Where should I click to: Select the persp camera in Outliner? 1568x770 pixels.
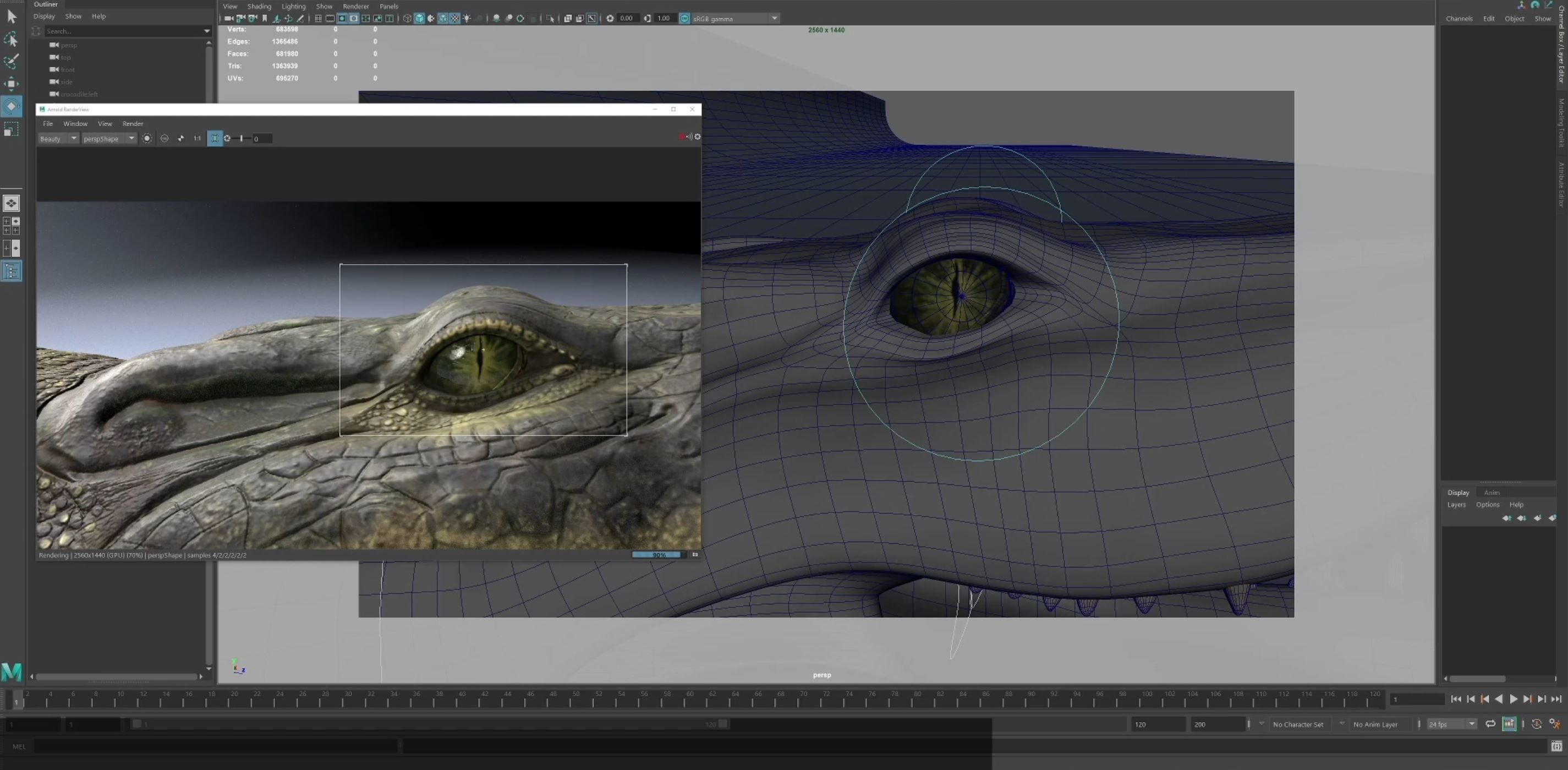(69, 45)
